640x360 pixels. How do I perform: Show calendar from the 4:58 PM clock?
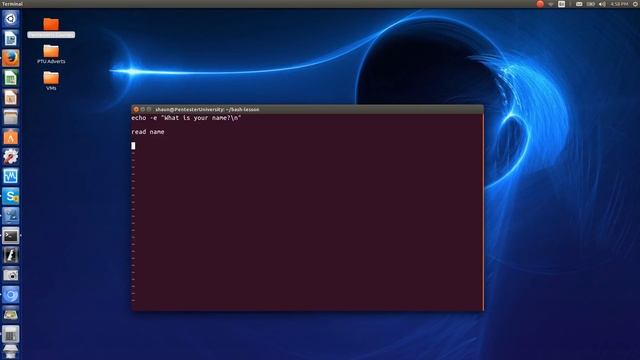click(x=619, y=4)
